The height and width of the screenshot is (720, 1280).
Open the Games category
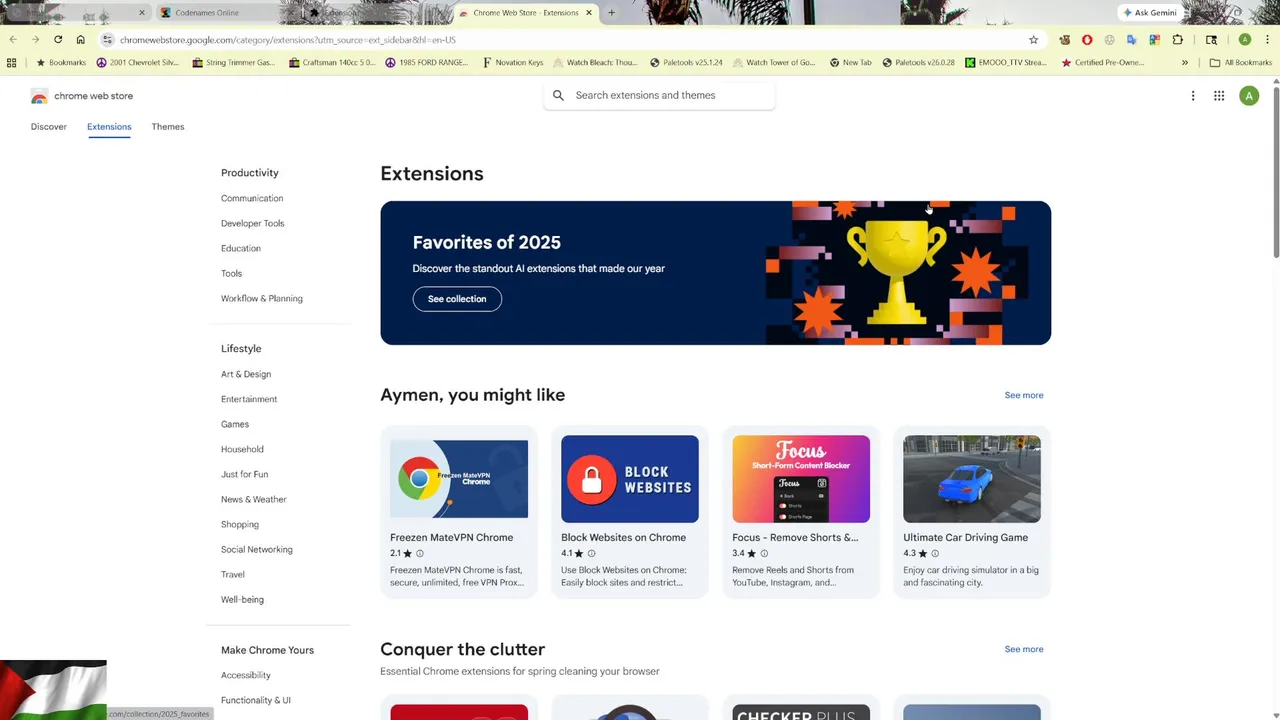point(235,424)
